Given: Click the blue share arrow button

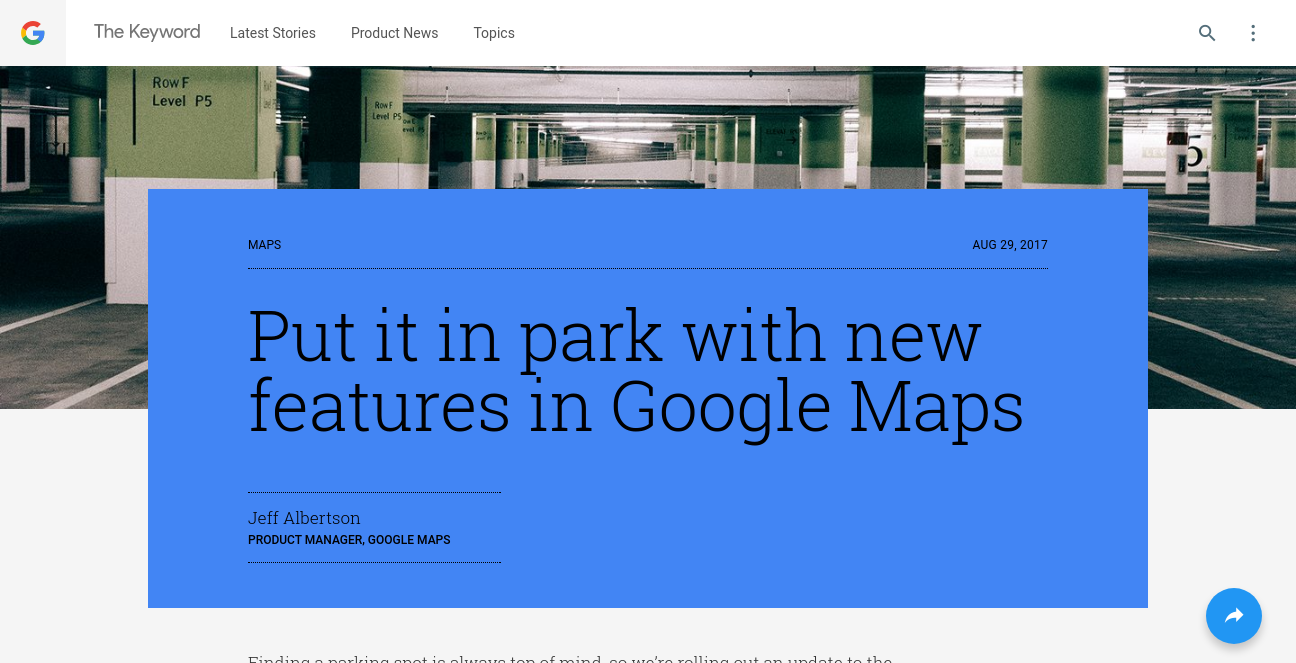Looking at the screenshot, I should (x=1234, y=615).
